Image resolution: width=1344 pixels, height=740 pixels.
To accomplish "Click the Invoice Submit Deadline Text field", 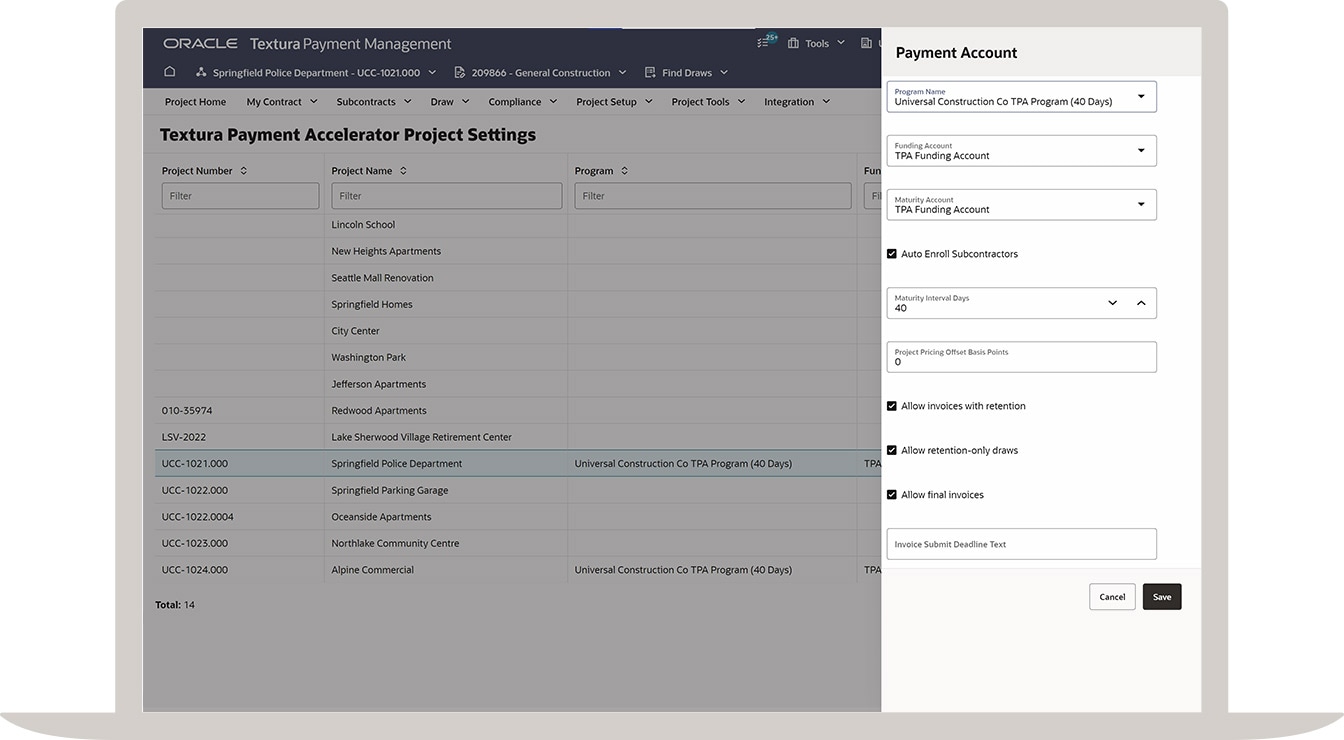I will click(x=1021, y=544).
